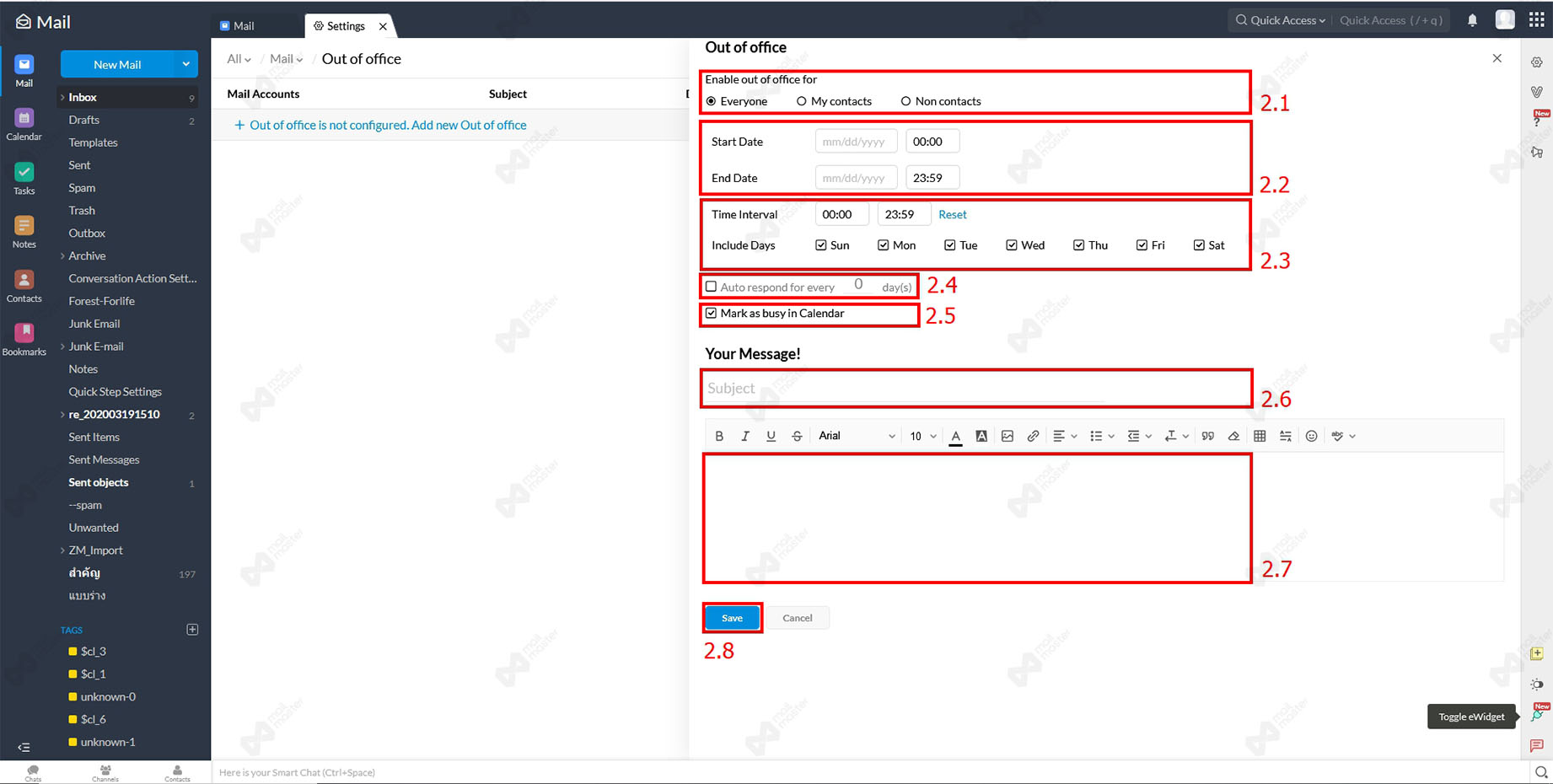Add a new tag with plus icon
1553x784 pixels.
pos(192,630)
